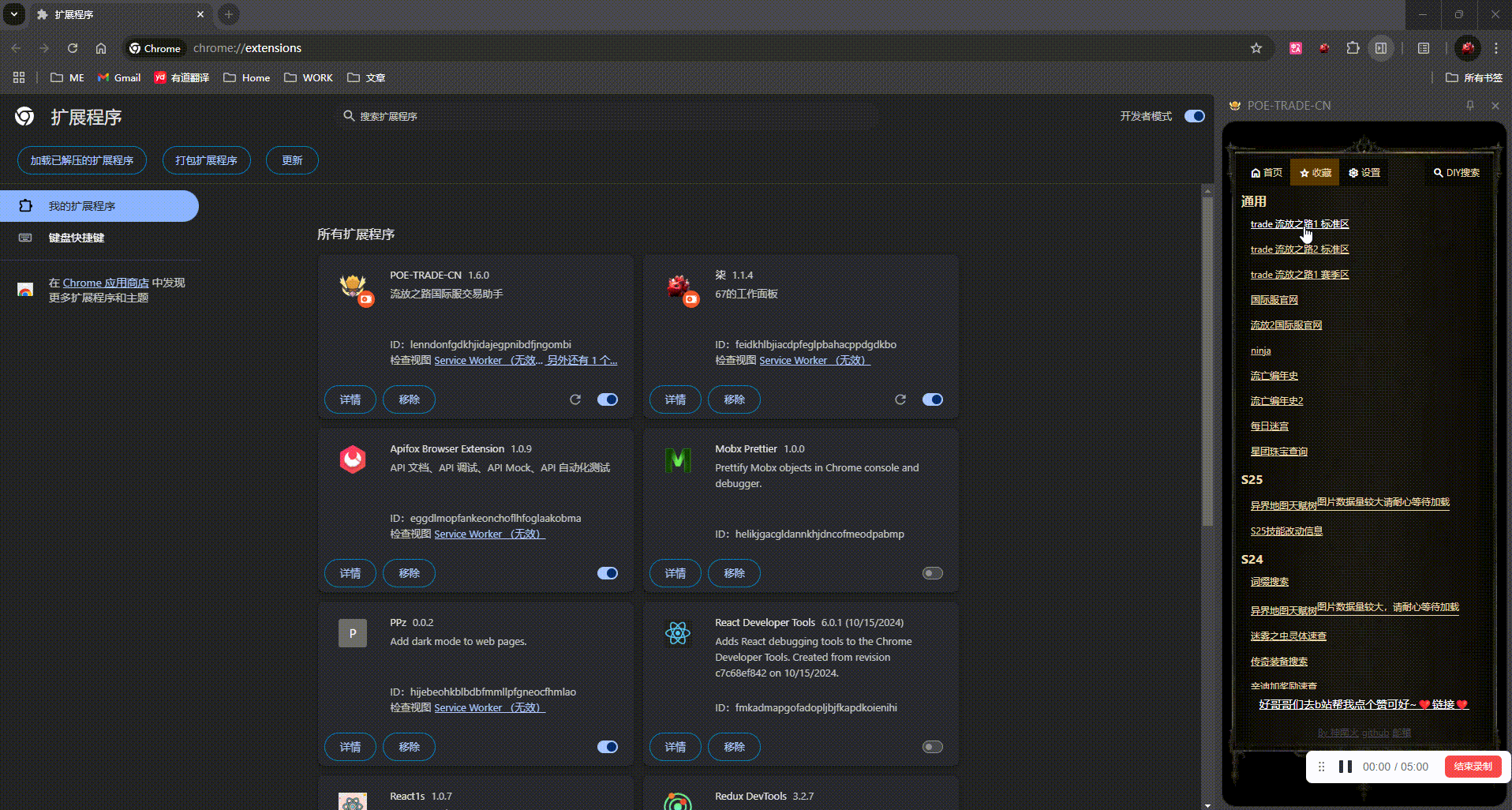Image resolution: width=1512 pixels, height=810 pixels.
Task: Open Chrome's three-dot menu
Action: point(1496,48)
